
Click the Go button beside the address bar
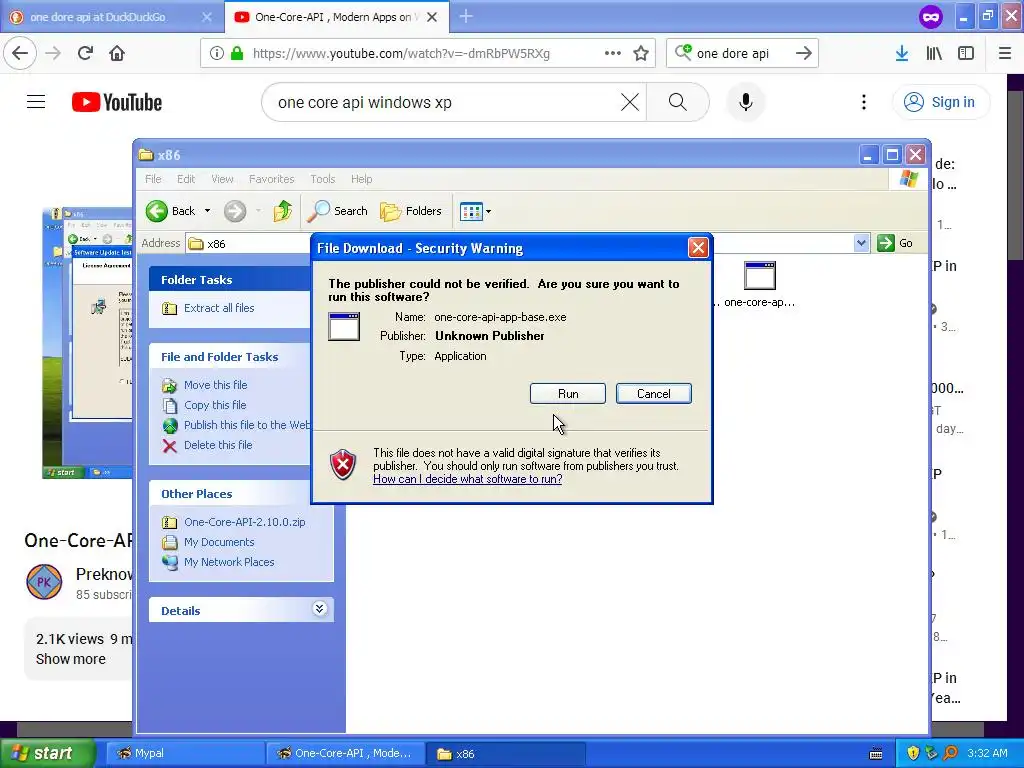895,243
